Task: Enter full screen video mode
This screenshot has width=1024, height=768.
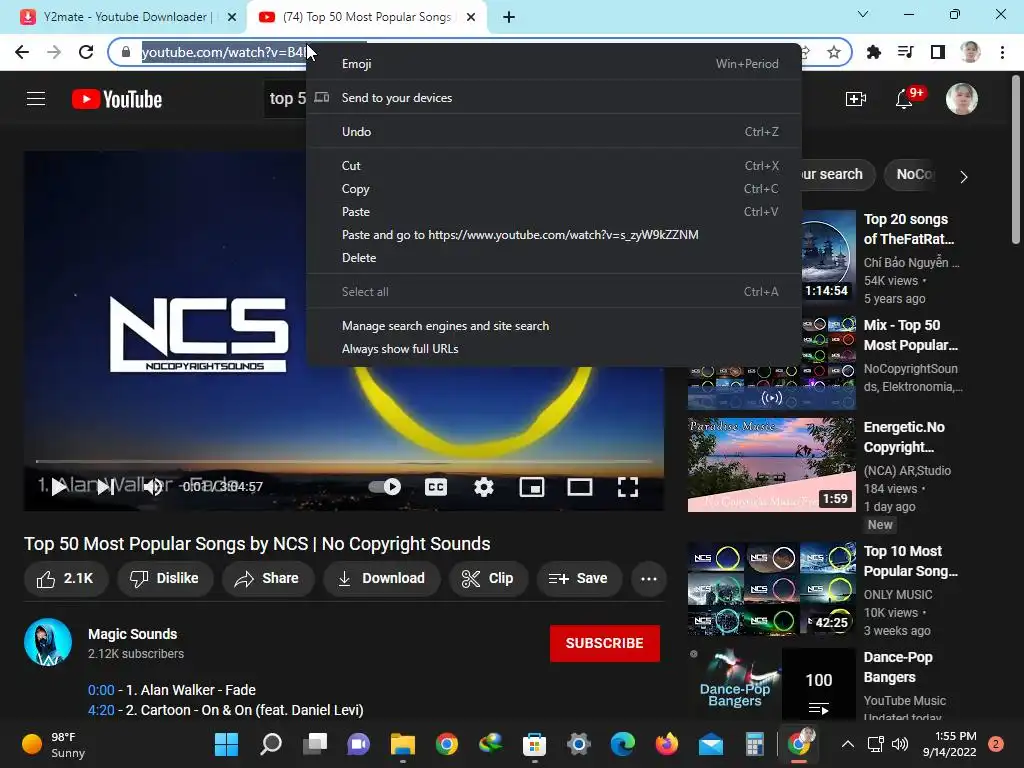Action: tap(628, 487)
